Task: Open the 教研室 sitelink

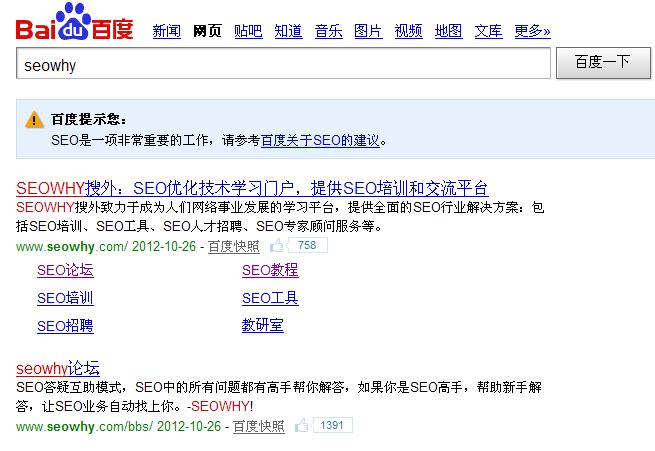Action: pos(263,325)
